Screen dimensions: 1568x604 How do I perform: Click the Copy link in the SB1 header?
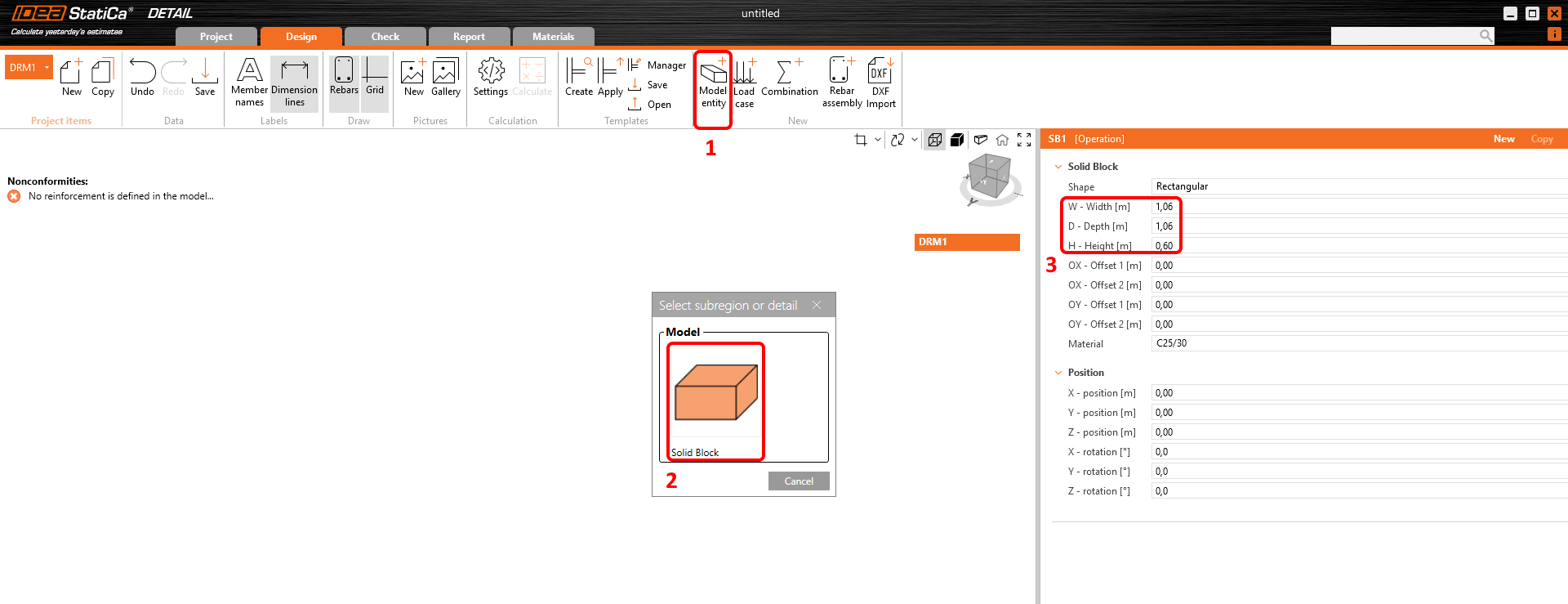coord(1541,139)
